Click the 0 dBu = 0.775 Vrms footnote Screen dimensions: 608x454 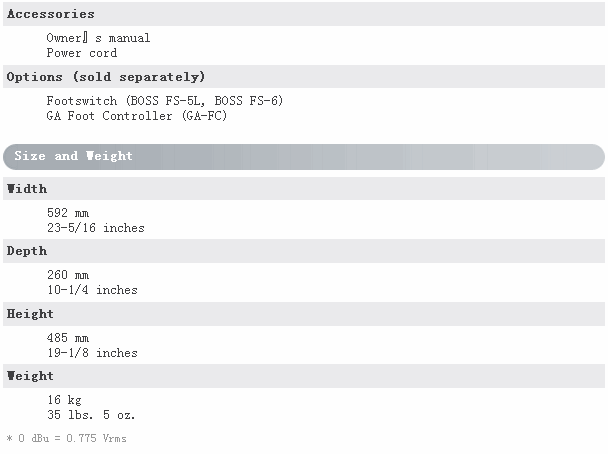tap(67, 438)
